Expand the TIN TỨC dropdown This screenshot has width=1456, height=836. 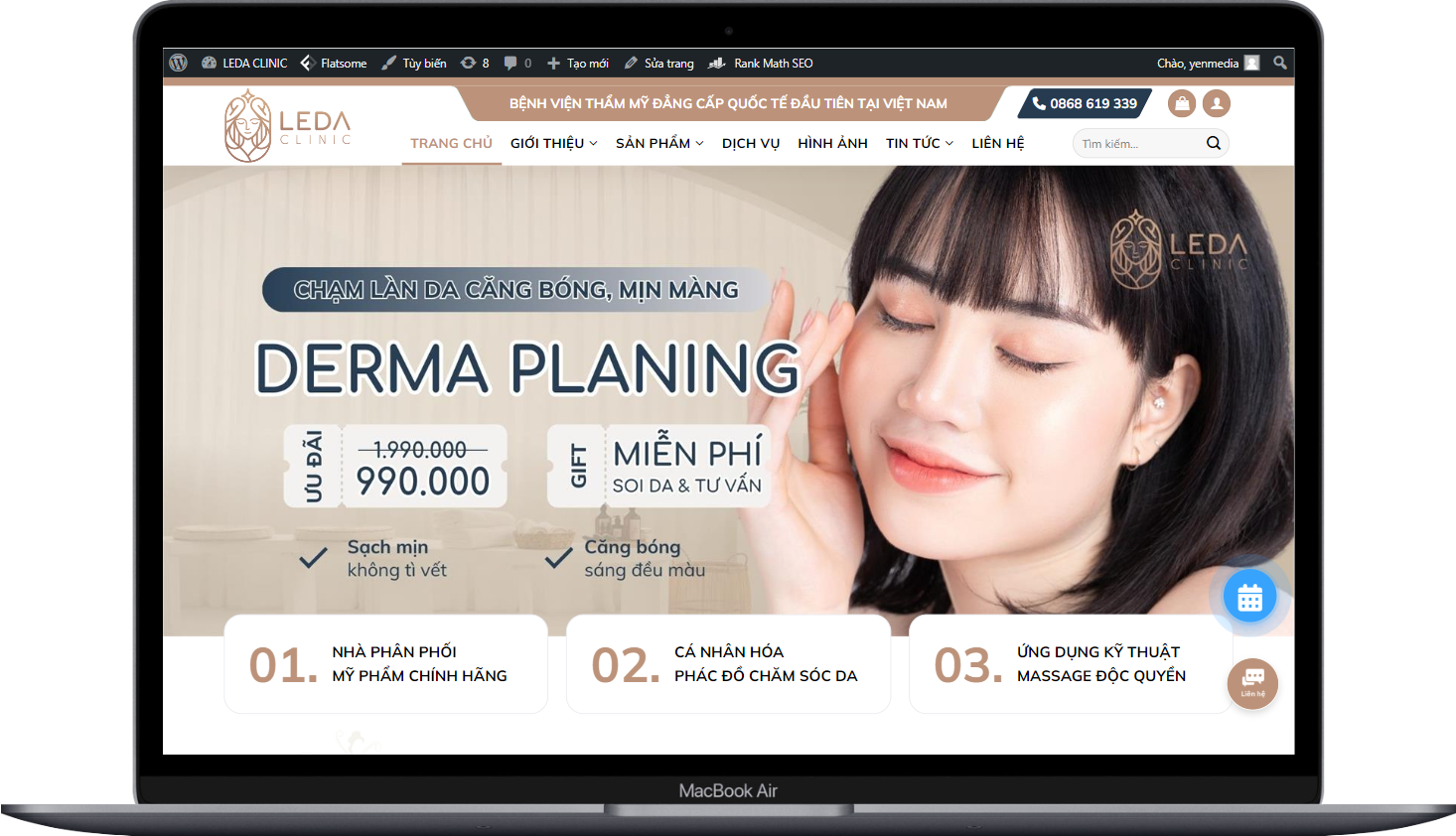point(920,143)
